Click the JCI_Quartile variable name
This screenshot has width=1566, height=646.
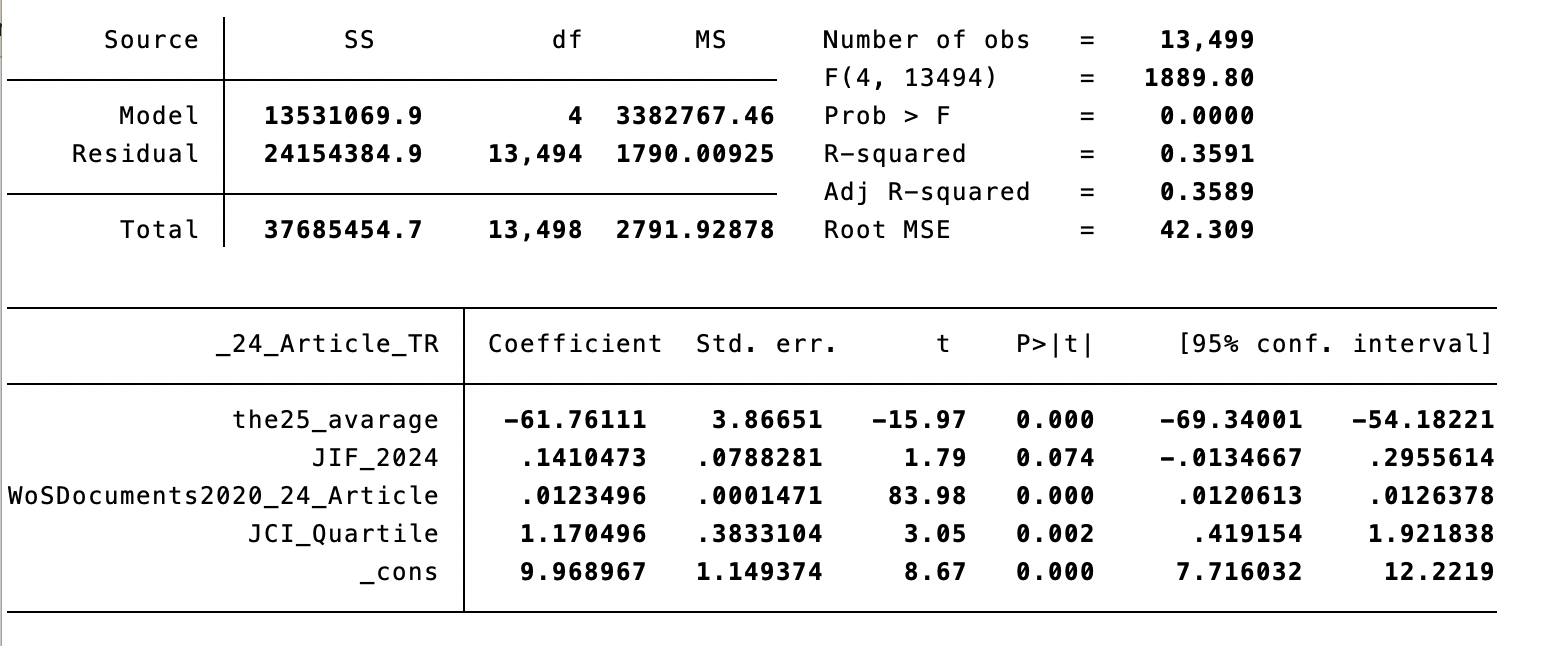pyautogui.click(x=343, y=534)
